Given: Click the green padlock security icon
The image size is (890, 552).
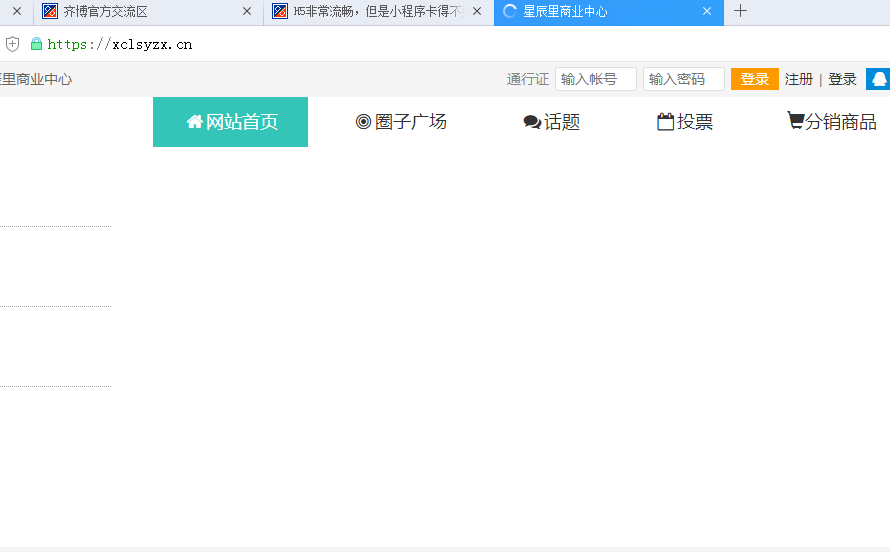Looking at the screenshot, I should coord(37,44).
